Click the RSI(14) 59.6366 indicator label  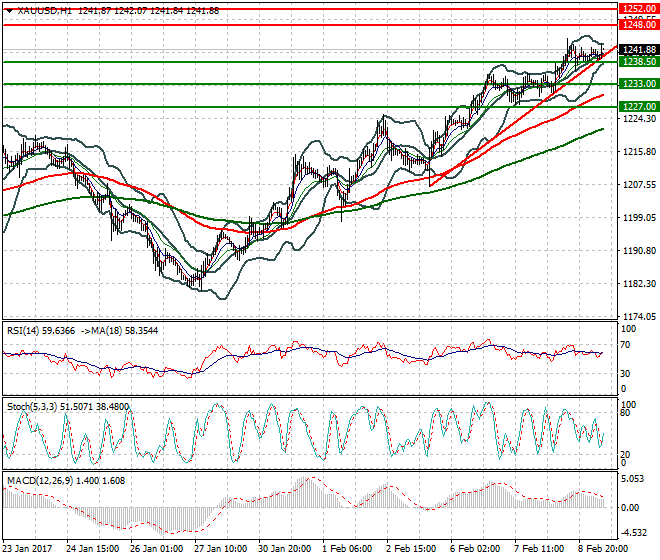(x=41, y=331)
